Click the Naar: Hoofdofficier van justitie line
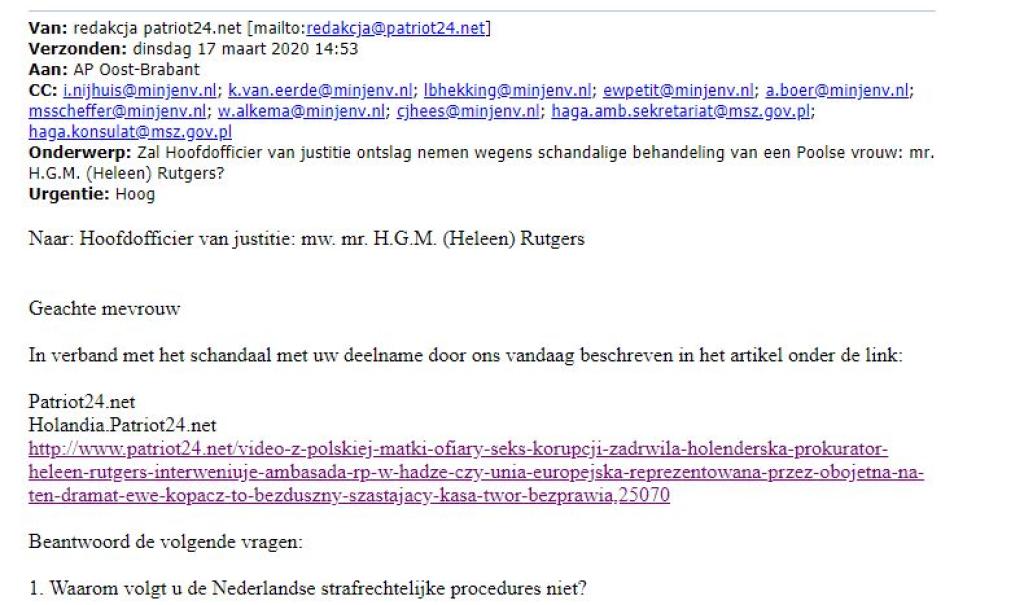Viewport: 1024px width, 605px height. click(x=306, y=238)
